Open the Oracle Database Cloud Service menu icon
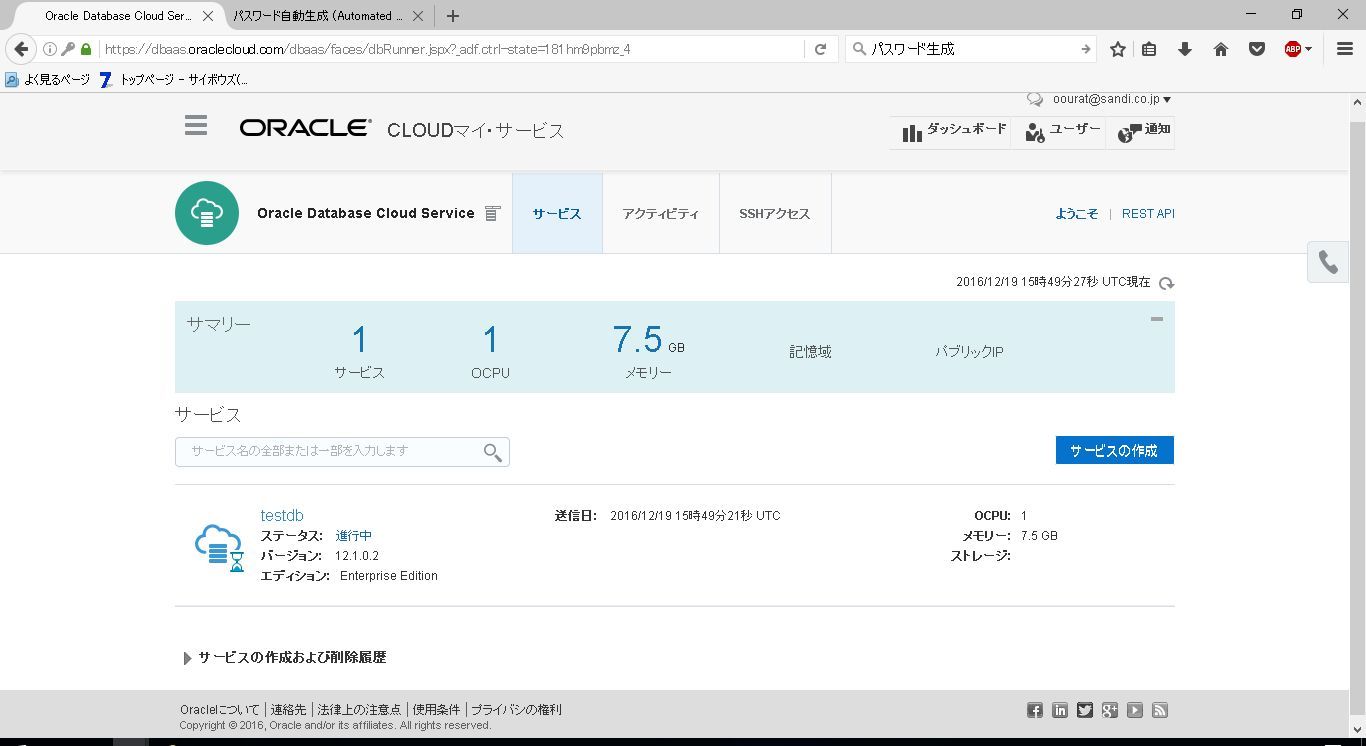 click(x=492, y=213)
